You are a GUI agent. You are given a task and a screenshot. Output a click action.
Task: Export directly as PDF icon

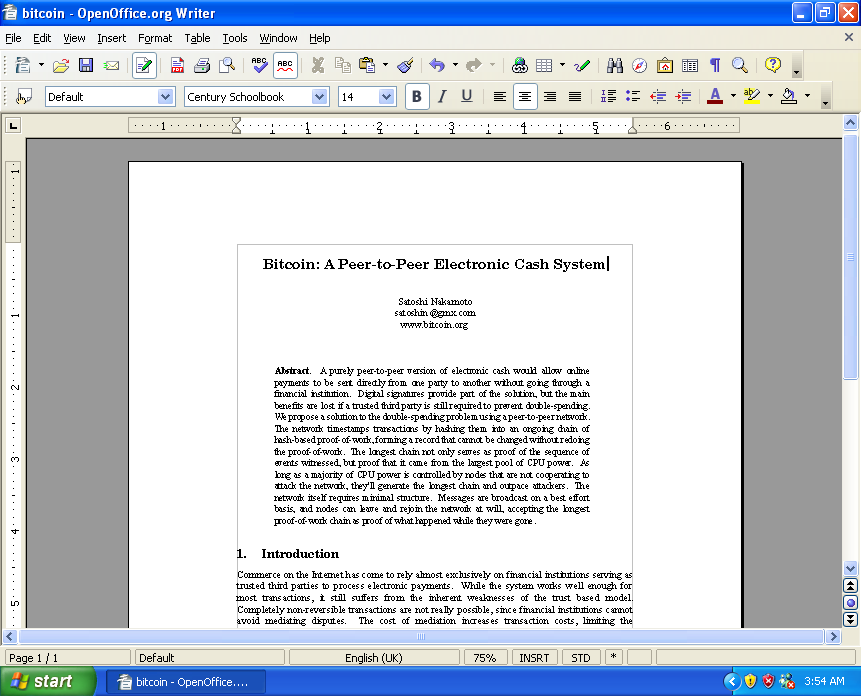coord(177,65)
